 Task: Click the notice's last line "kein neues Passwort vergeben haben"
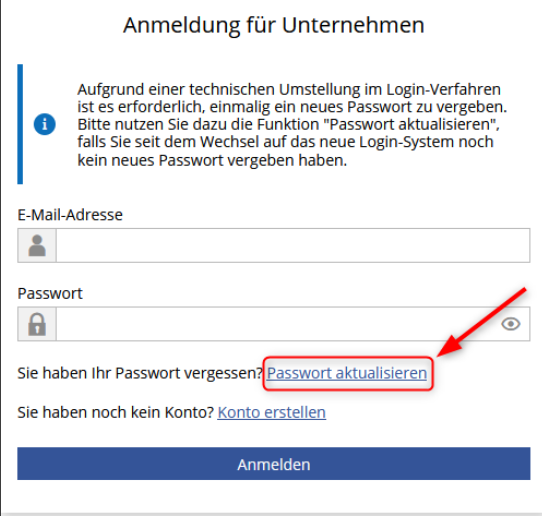point(212,160)
